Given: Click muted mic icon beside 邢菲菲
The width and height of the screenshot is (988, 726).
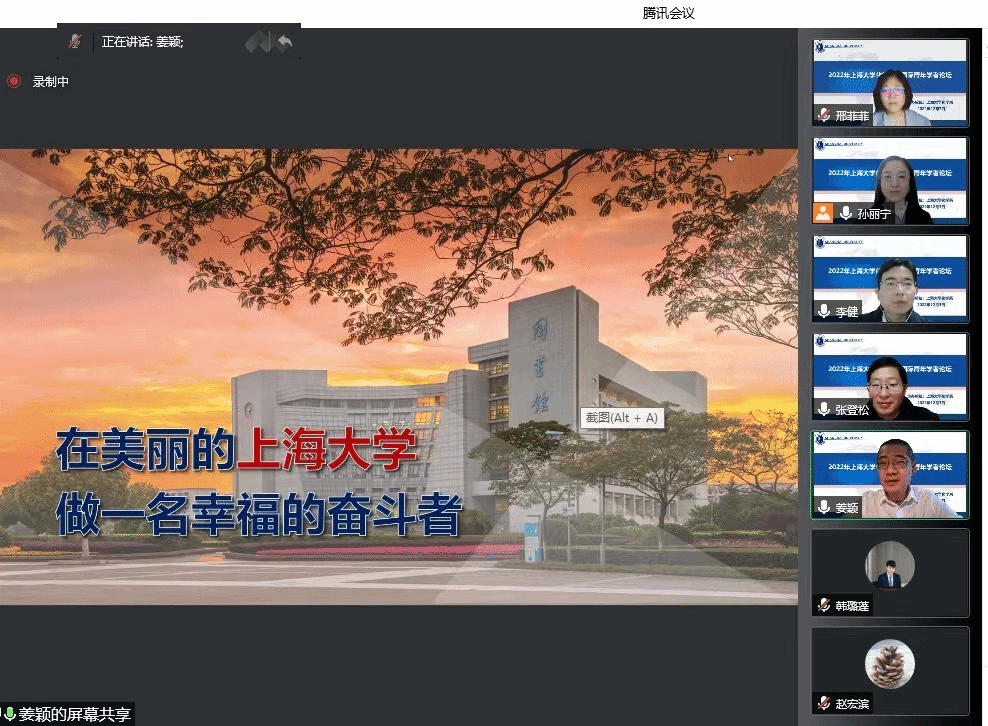Looking at the screenshot, I should [x=823, y=116].
